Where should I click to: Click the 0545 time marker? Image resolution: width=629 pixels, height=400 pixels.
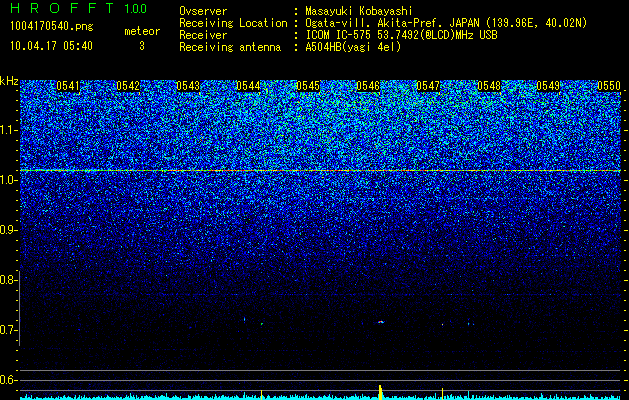pyautogui.click(x=308, y=86)
